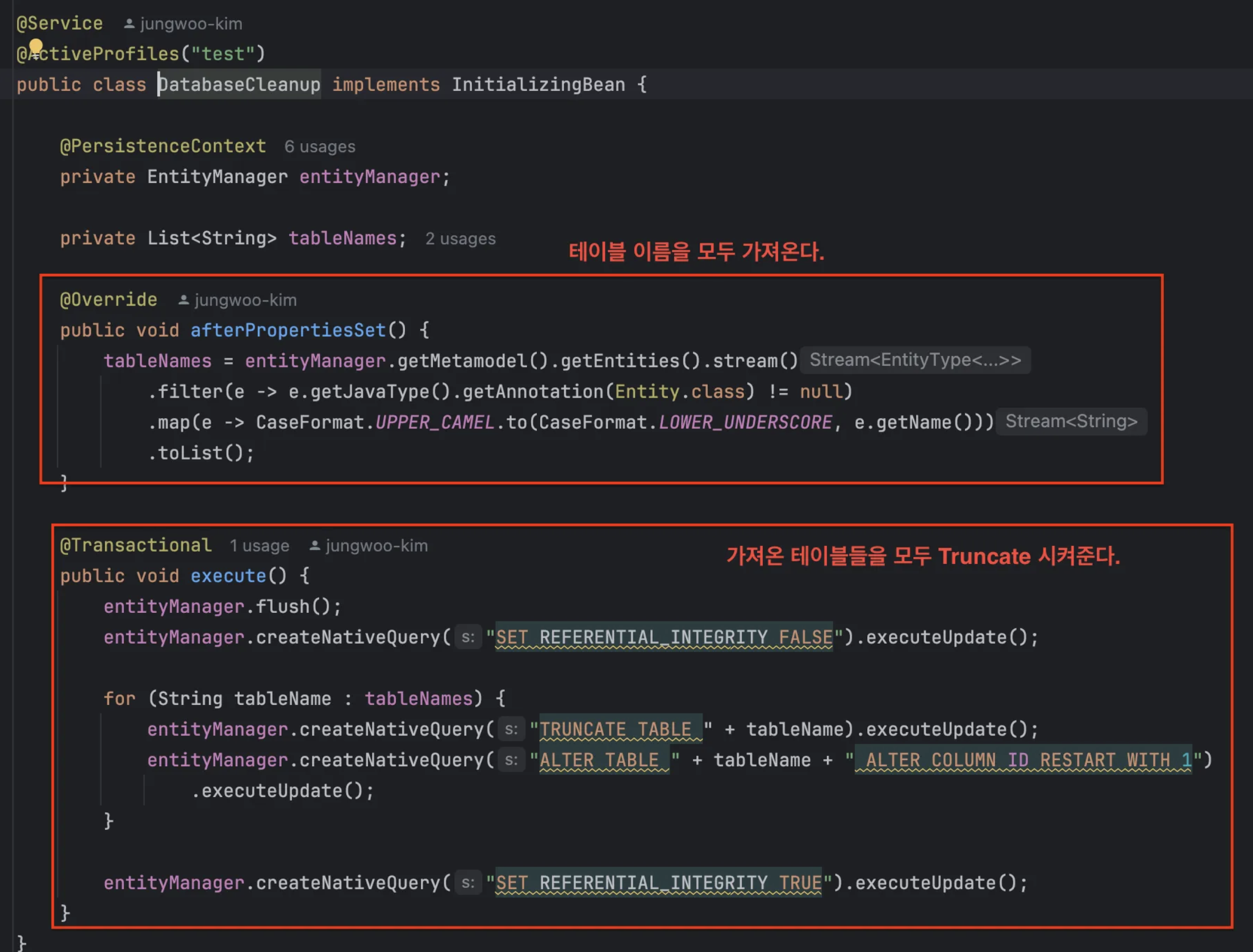Viewport: 1253px width, 952px height.
Task: Click the 's:' hint before ALTER TABLE string
Action: (x=511, y=760)
